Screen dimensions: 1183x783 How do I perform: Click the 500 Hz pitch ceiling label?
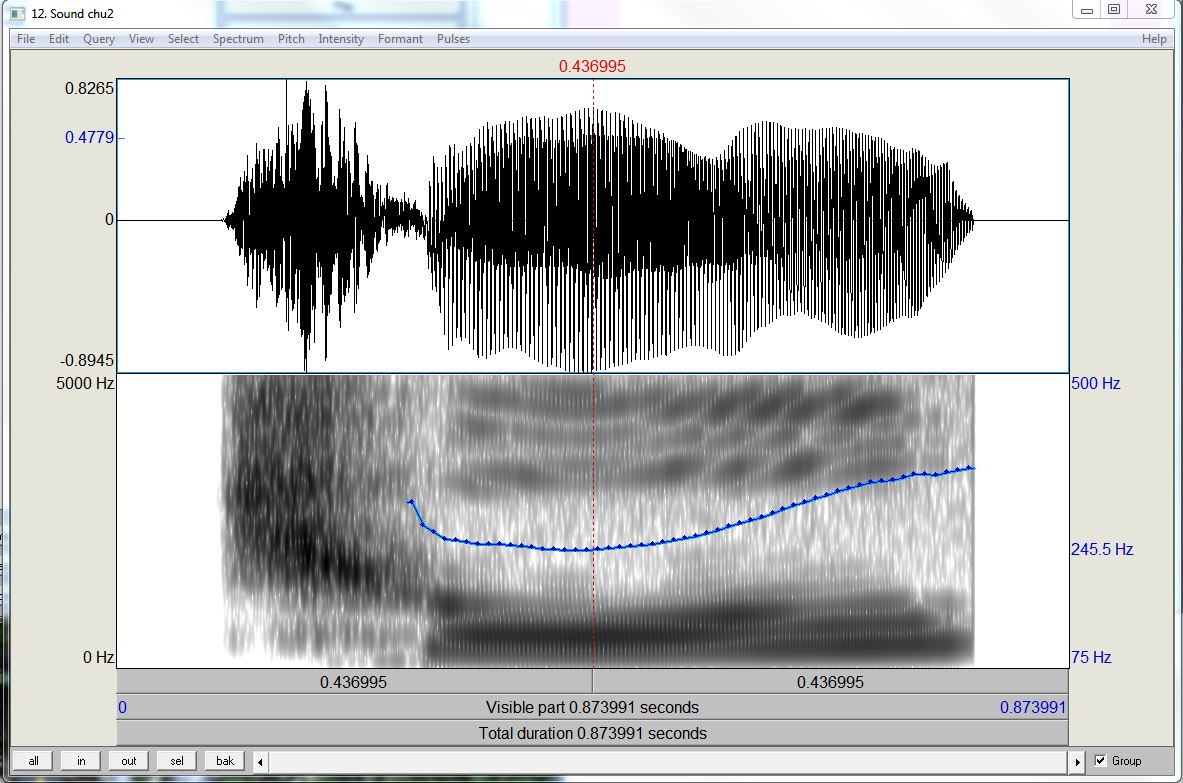tap(1095, 383)
